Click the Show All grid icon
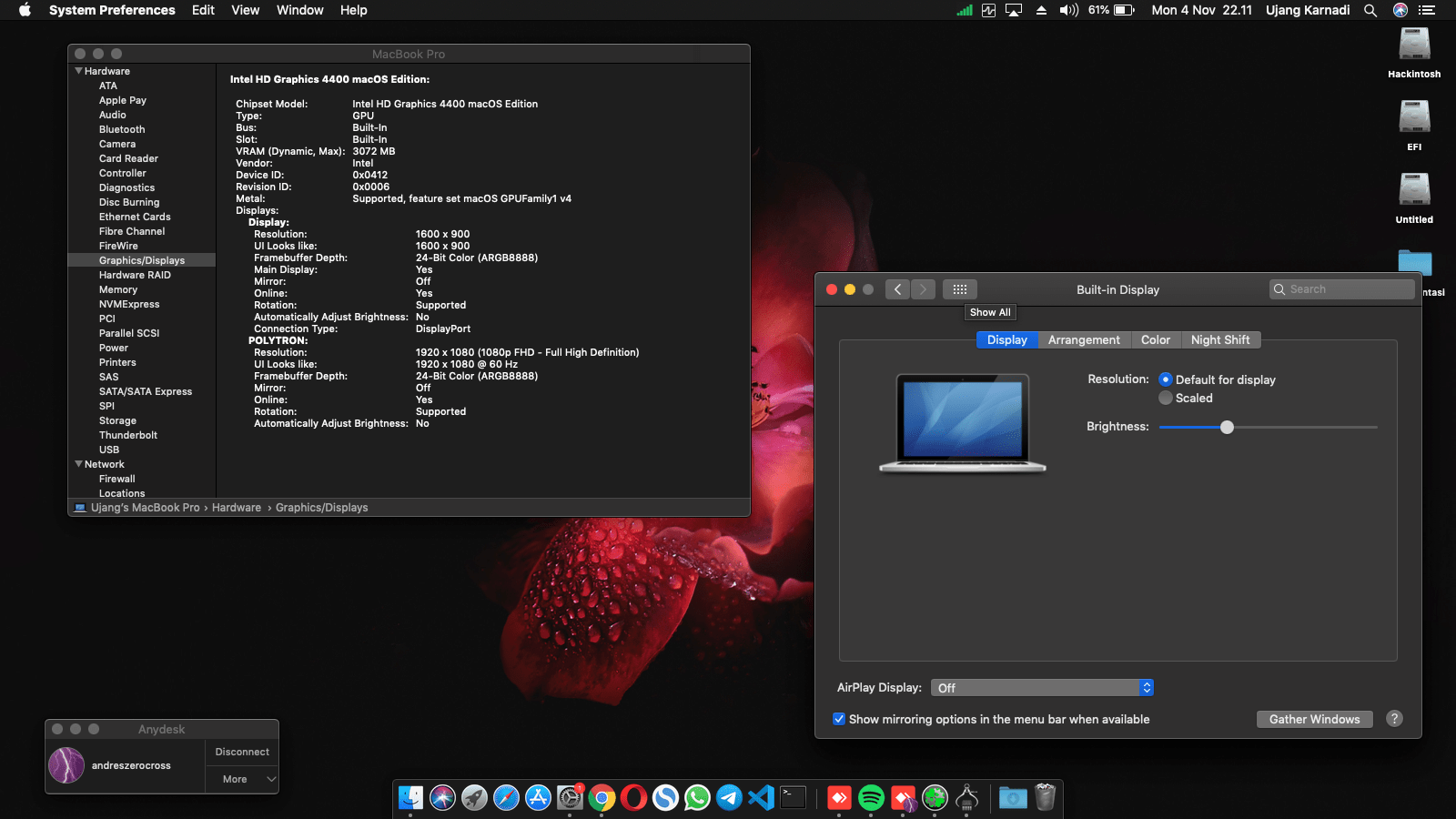1456x819 pixels. pyautogui.click(x=959, y=288)
